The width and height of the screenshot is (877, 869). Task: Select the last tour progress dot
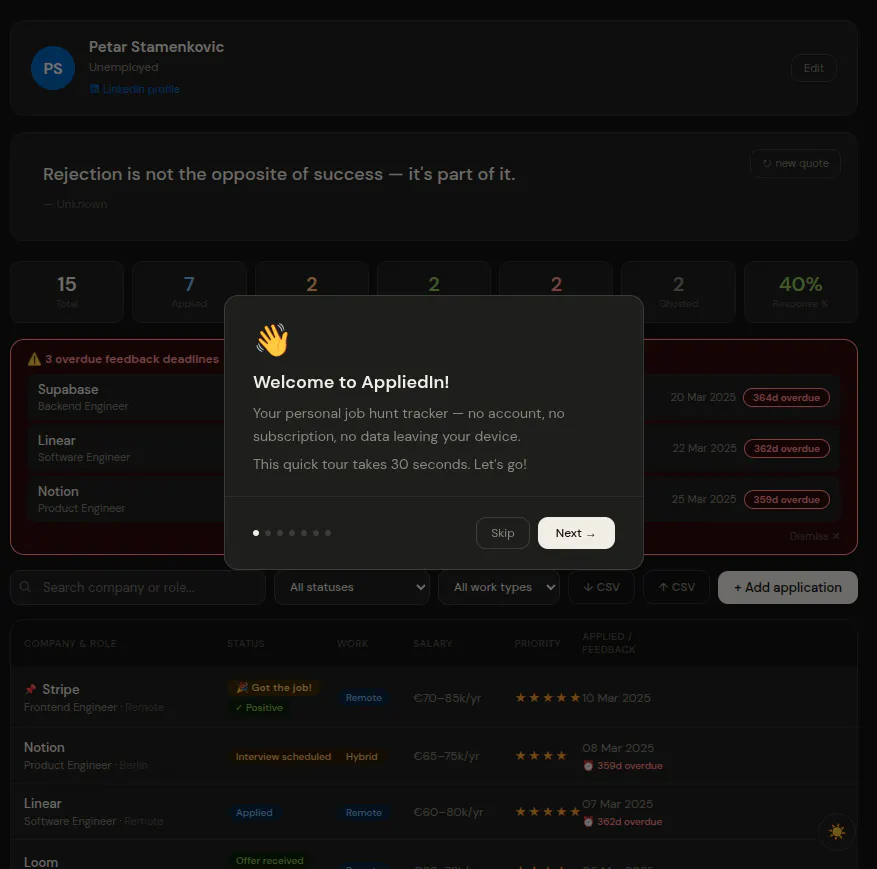point(328,533)
